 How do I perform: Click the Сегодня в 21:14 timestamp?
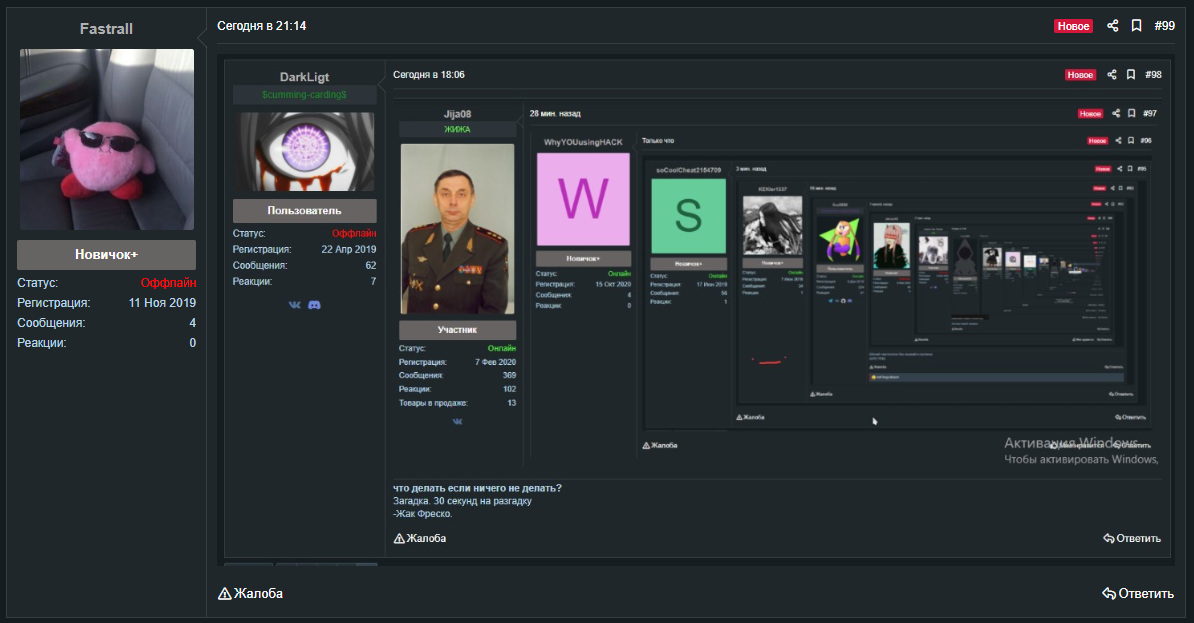[x=261, y=26]
